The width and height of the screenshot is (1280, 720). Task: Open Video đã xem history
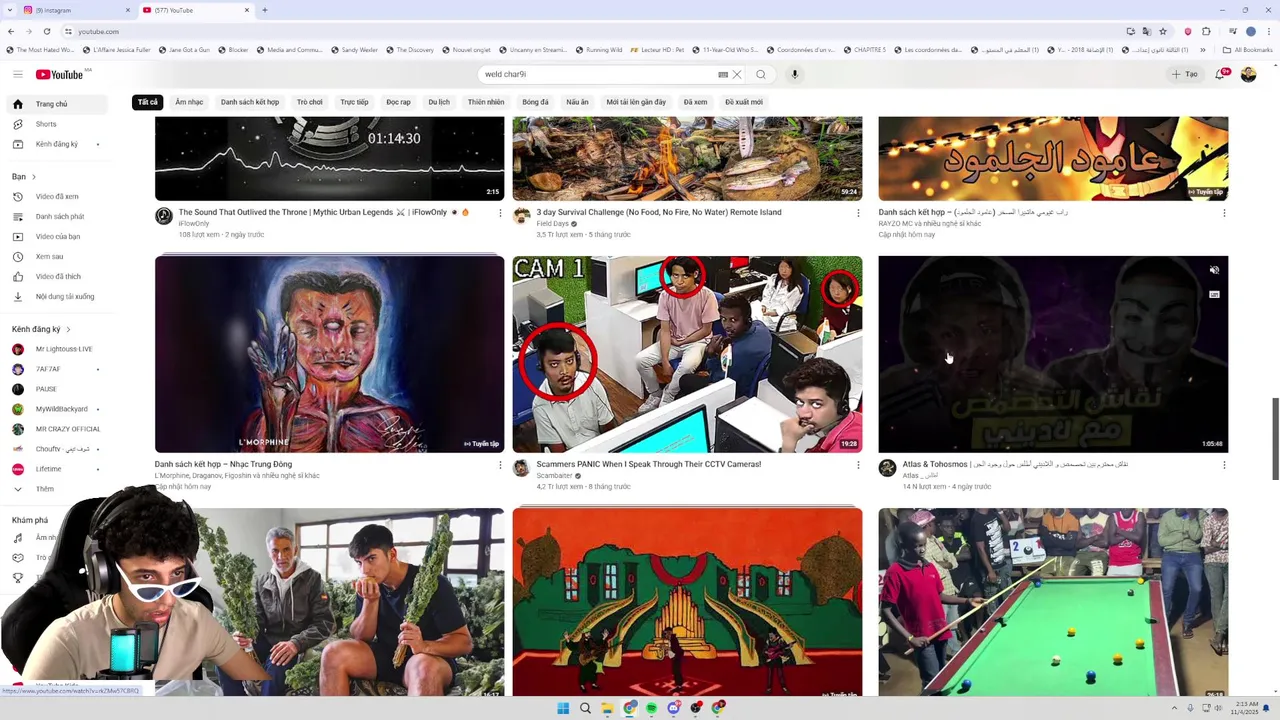(55, 197)
